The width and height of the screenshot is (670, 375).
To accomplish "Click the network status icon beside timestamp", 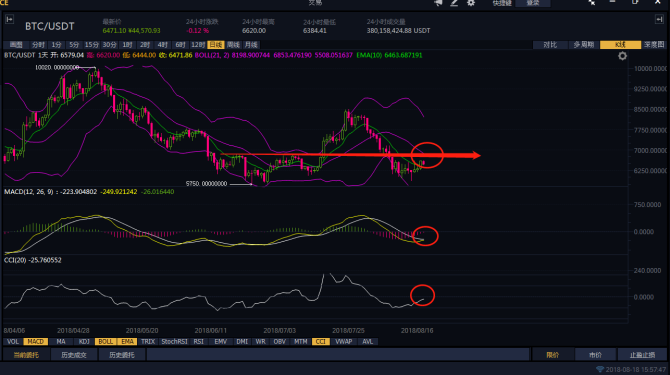I will click(x=599, y=369).
